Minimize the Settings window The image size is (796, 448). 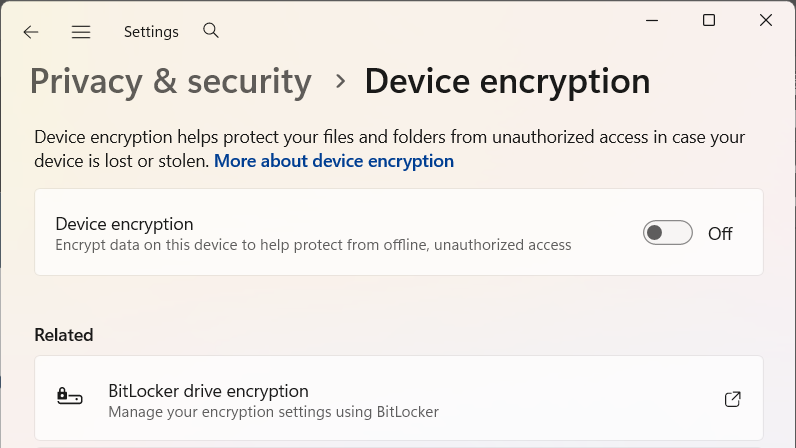(x=651, y=20)
